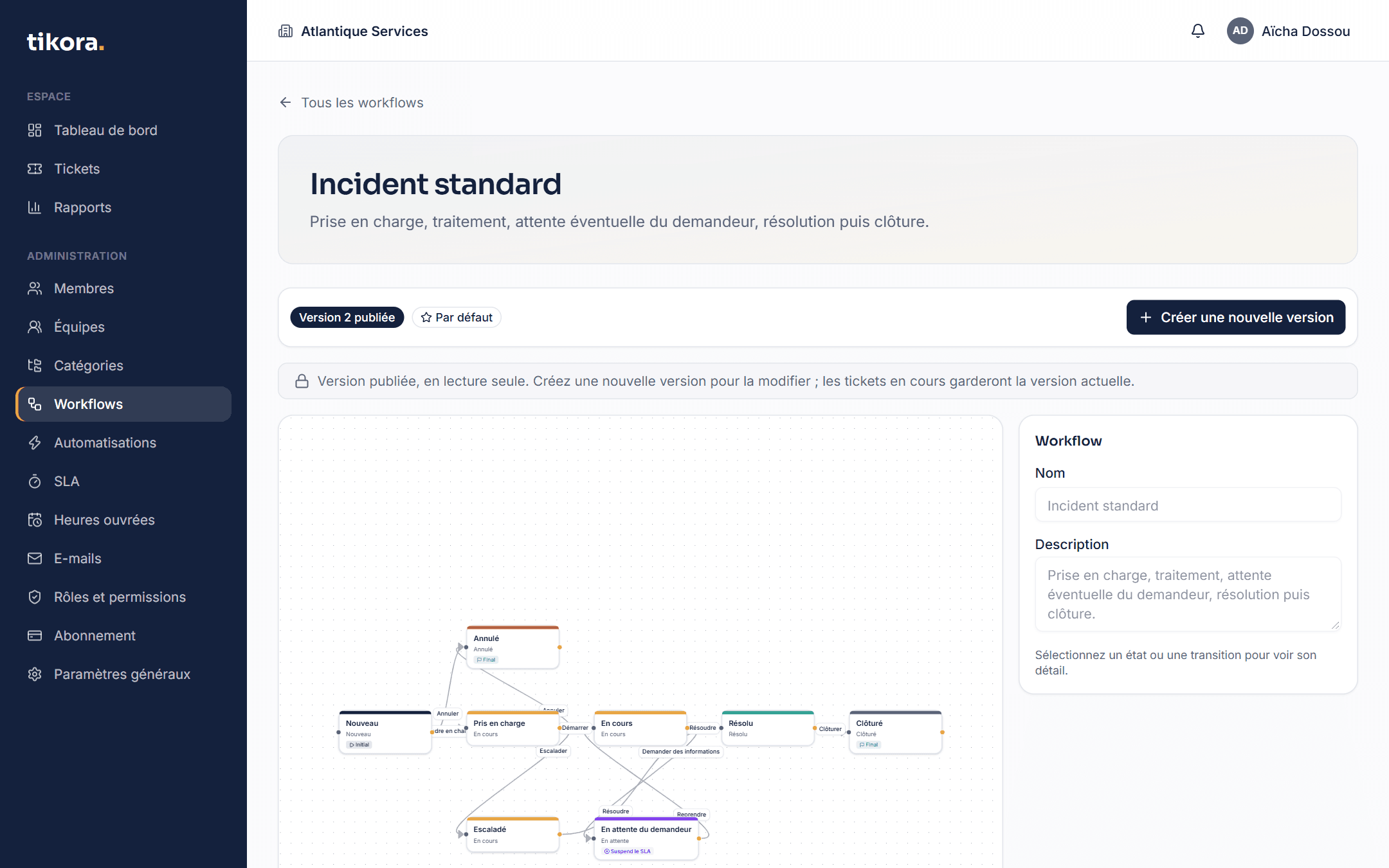Image resolution: width=1389 pixels, height=868 pixels.
Task: Click the back arrow next to Tous les workflows
Action: tap(286, 102)
